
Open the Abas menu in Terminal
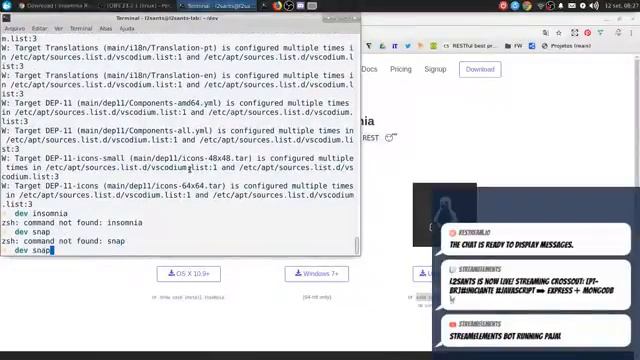(106, 29)
